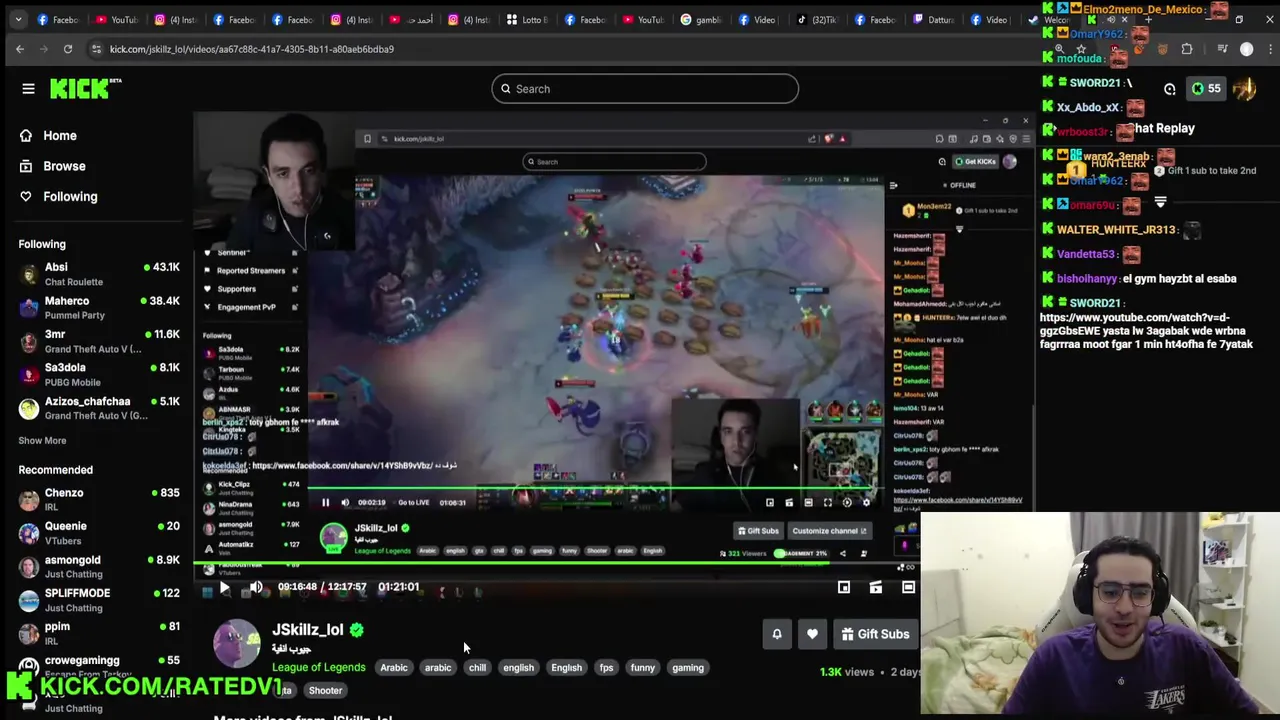The height and width of the screenshot is (720, 1280).
Task: Select the chill tag
Action: point(478,668)
